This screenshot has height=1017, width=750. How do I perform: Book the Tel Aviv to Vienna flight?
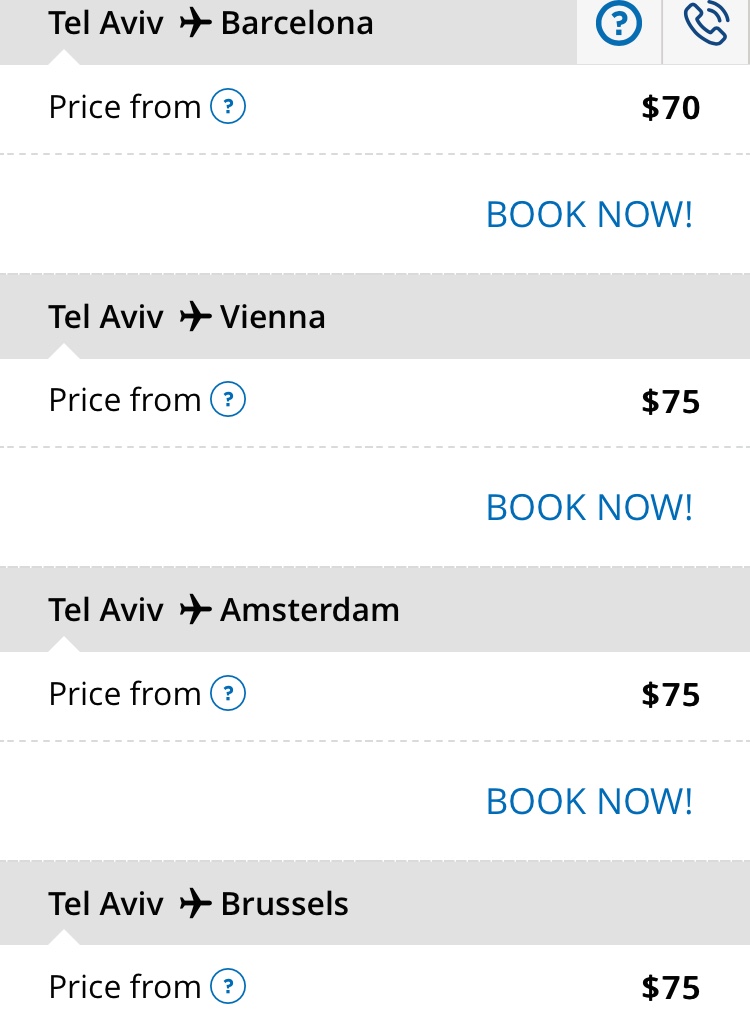tap(589, 507)
